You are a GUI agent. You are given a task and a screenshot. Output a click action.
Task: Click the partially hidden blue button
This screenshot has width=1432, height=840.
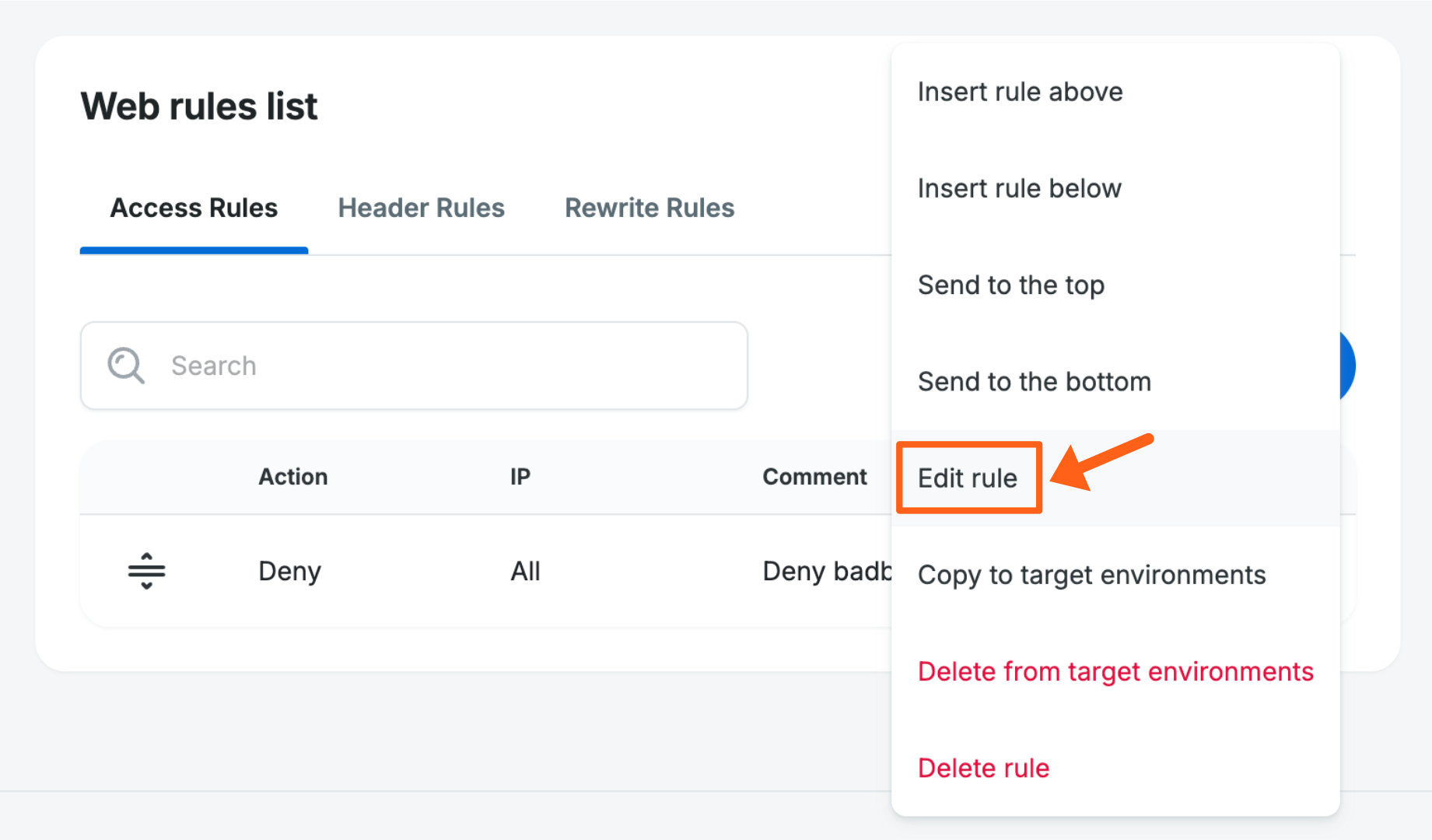pyautogui.click(x=1347, y=366)
